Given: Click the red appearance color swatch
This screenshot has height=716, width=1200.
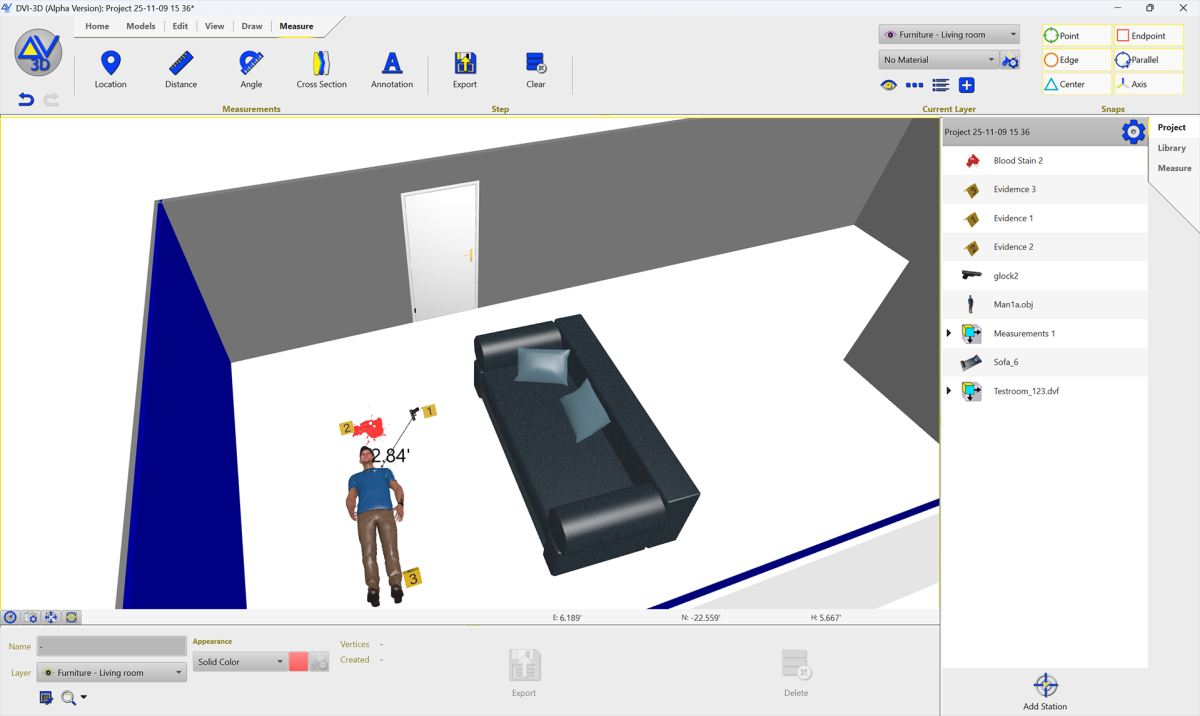Looking at the screenshot, I should tap(298, 662).
